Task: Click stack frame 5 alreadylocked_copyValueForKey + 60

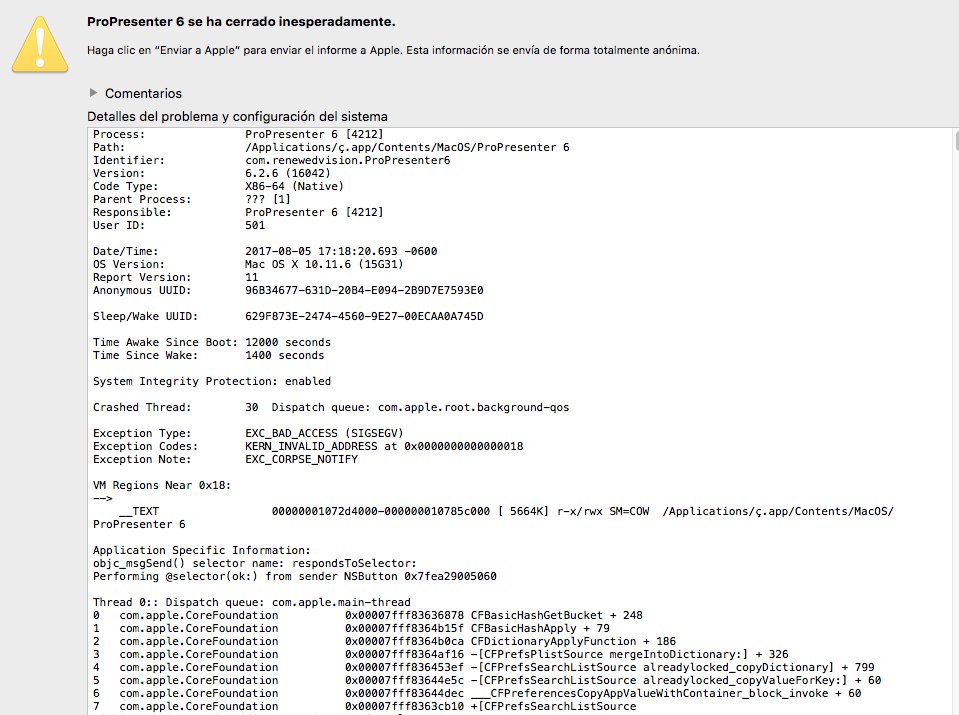Action: click(487, 680)
